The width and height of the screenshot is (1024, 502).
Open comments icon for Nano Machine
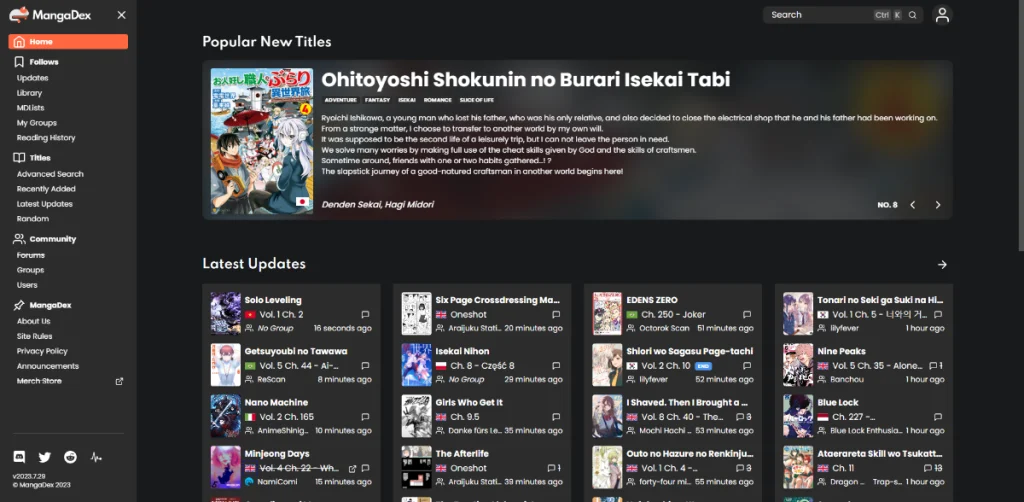(365, 416)
